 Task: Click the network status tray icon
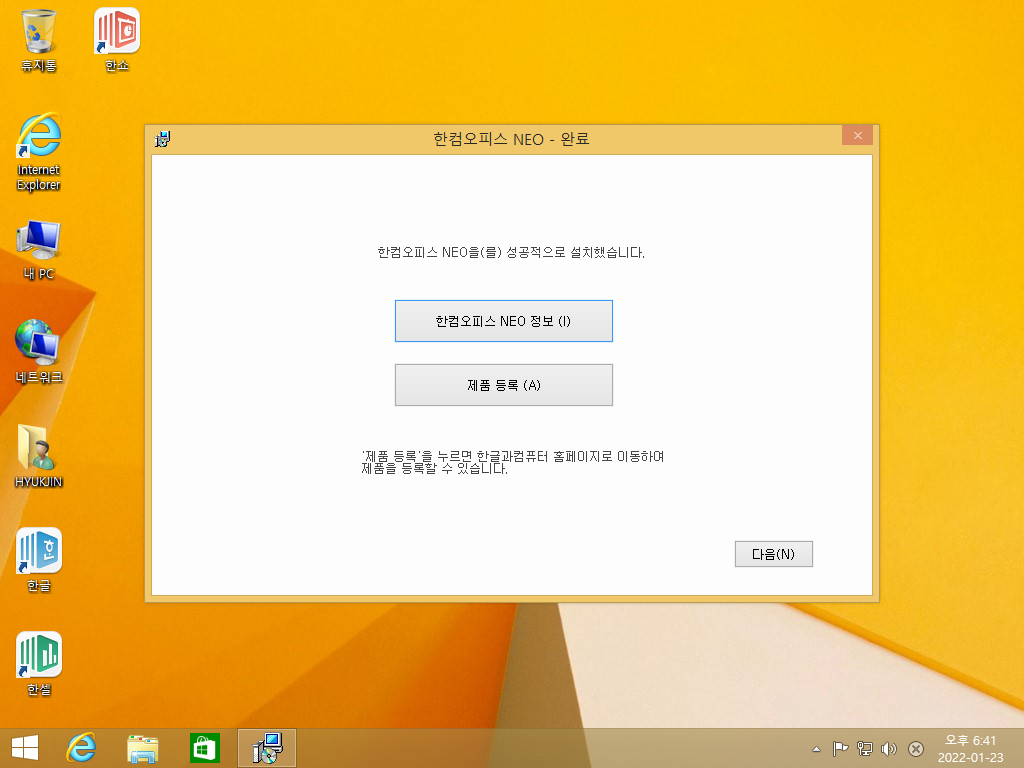point(865,749)
